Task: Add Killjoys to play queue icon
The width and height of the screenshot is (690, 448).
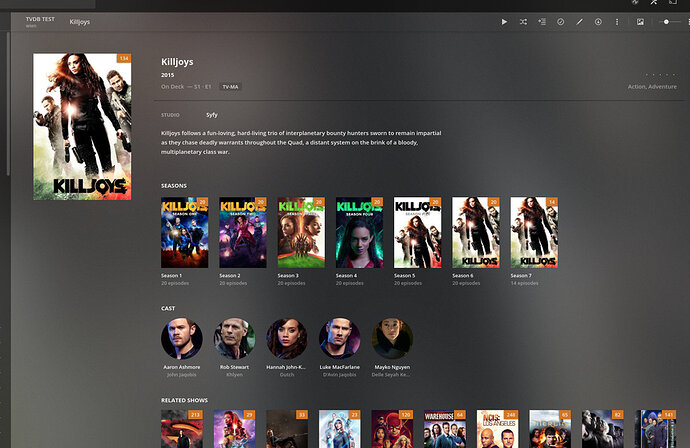Action: coord(542,22)
